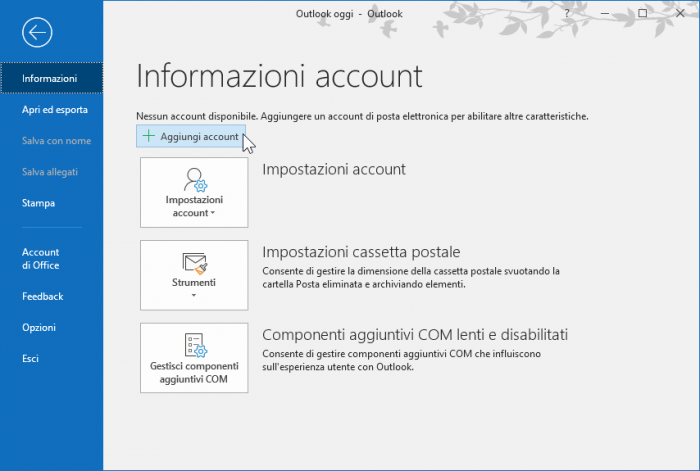This screenshot has height=471, width=700.
Task: Open Opzioni settings
Action: pyautogui.click(x=39, y=327)
